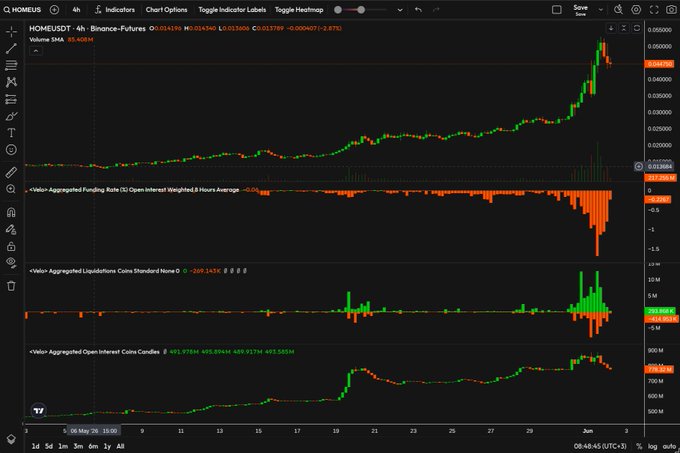Select the Aggregated Open Interest indicator legend
Viewport: 680px width, 453px height.
pos(94,352)
